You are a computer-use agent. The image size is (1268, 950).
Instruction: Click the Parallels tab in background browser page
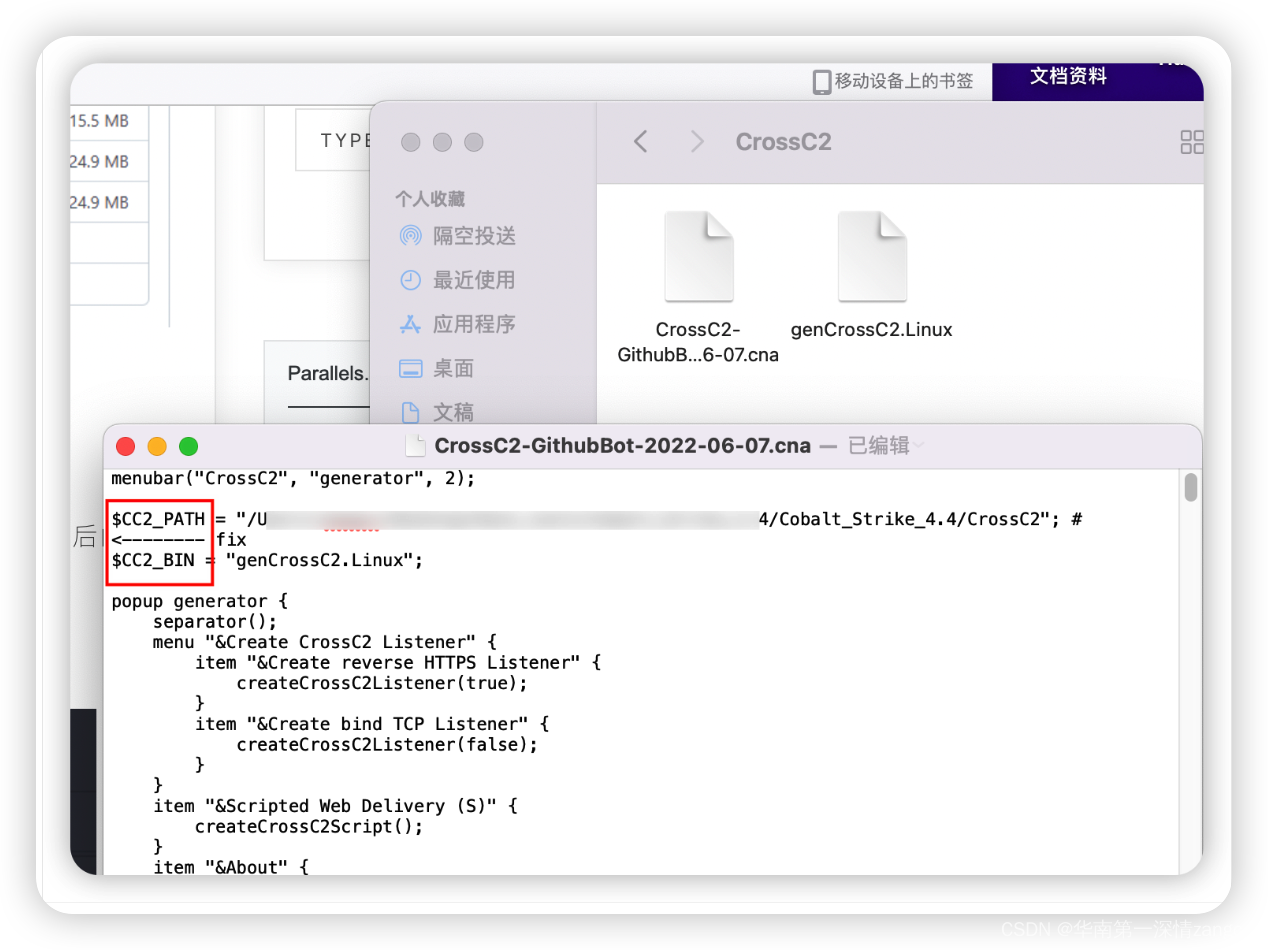(328, 373)
